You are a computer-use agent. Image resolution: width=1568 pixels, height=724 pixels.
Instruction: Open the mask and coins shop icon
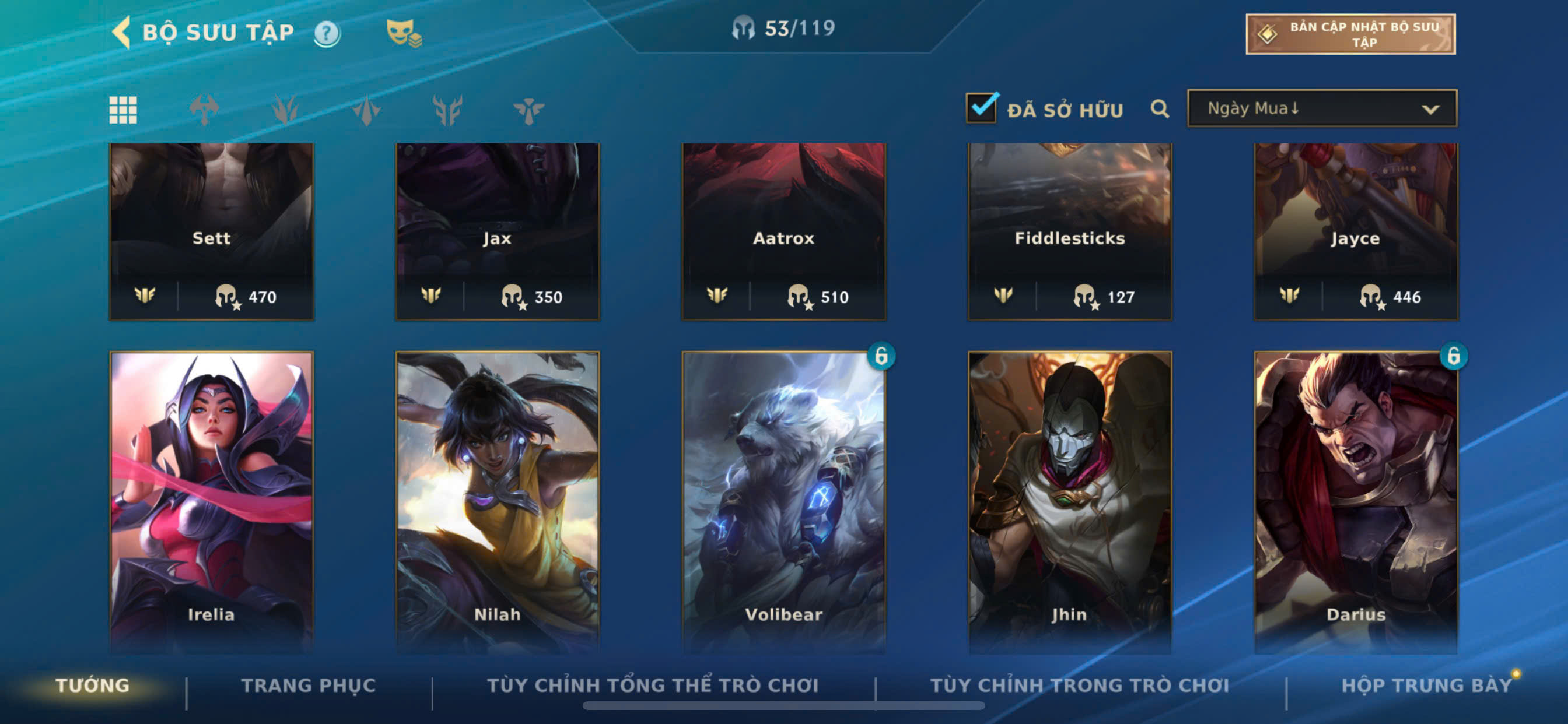coord(404,33)
